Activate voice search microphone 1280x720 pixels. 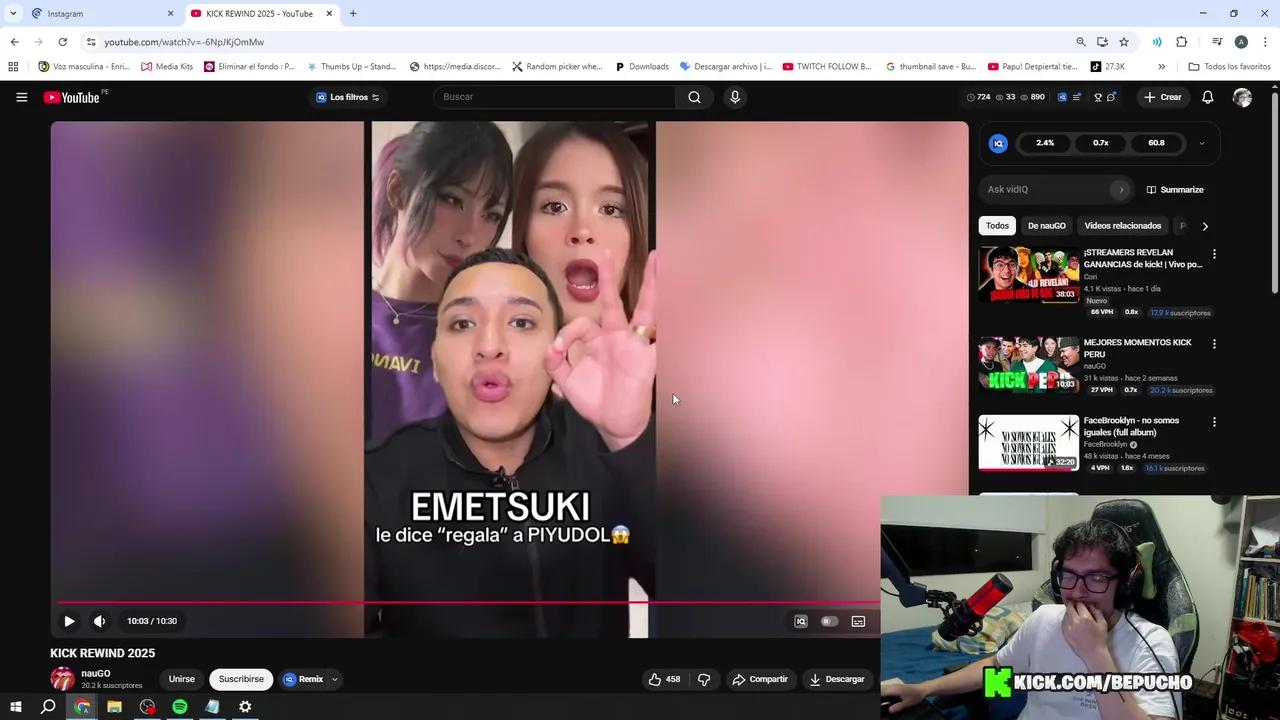(735, 97)
